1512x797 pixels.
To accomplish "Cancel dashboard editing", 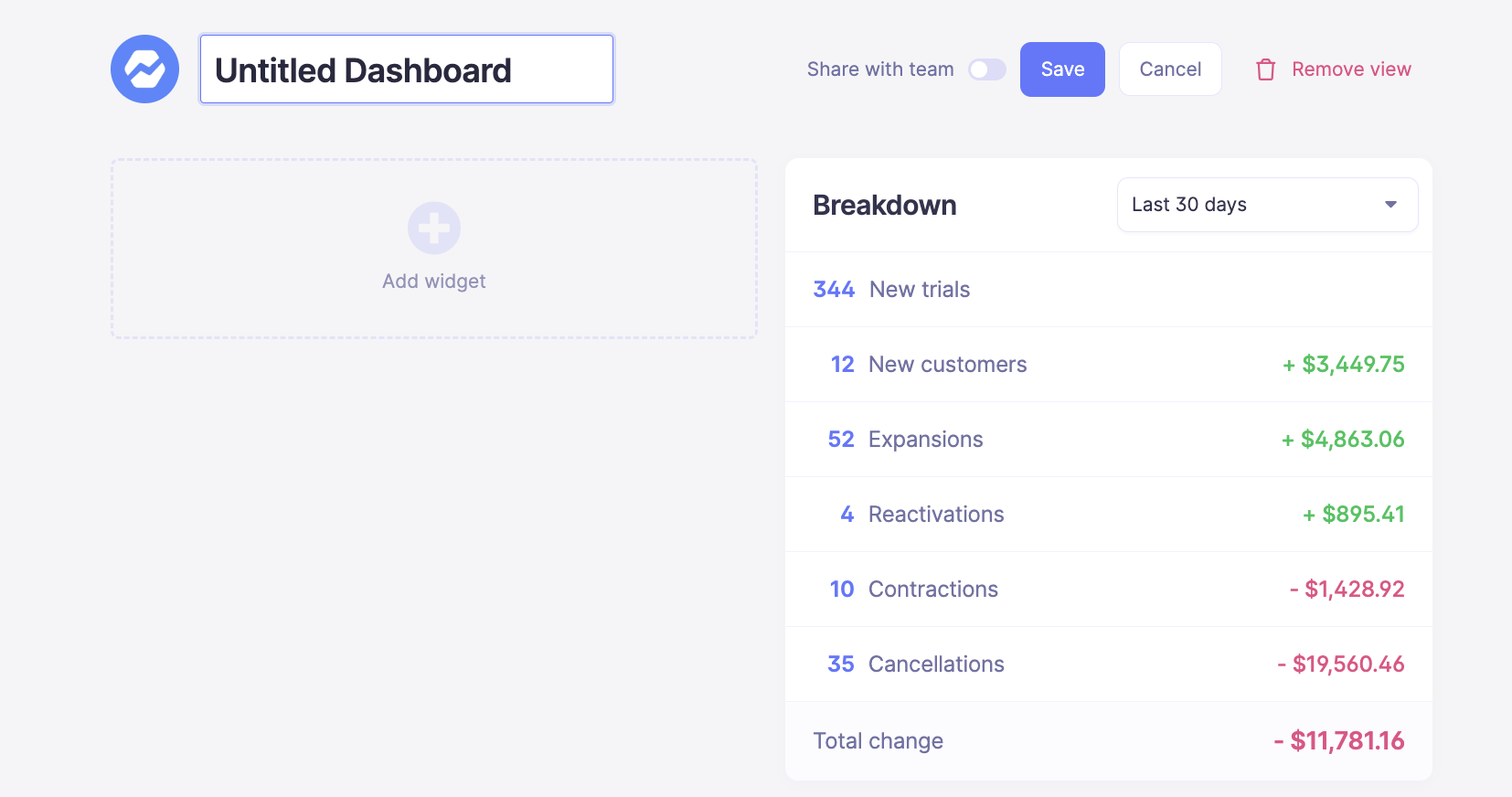I will click(x=1170, y=69).
